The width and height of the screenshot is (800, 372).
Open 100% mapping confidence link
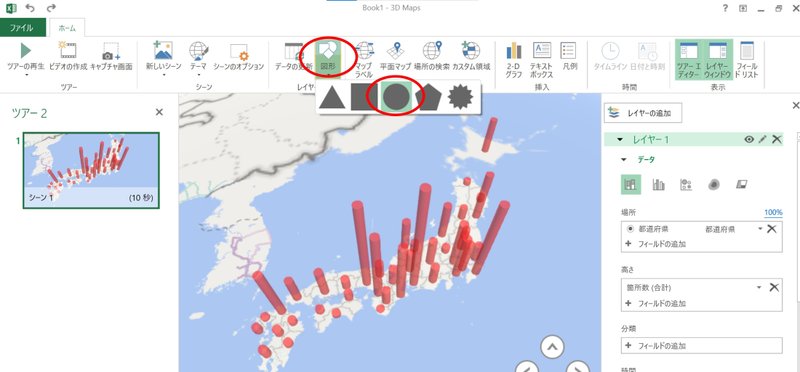point(773,212)
